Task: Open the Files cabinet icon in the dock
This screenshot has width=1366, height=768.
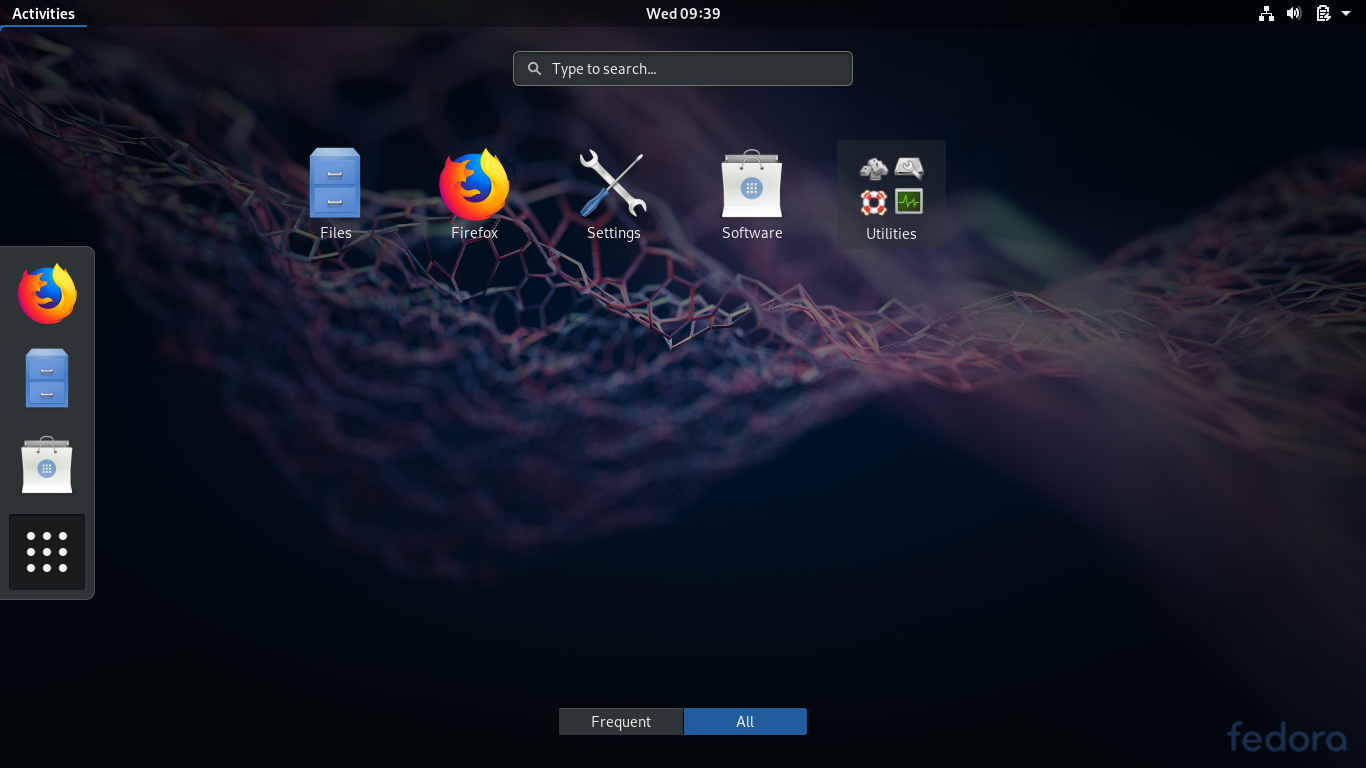Action: pos(47,379)
